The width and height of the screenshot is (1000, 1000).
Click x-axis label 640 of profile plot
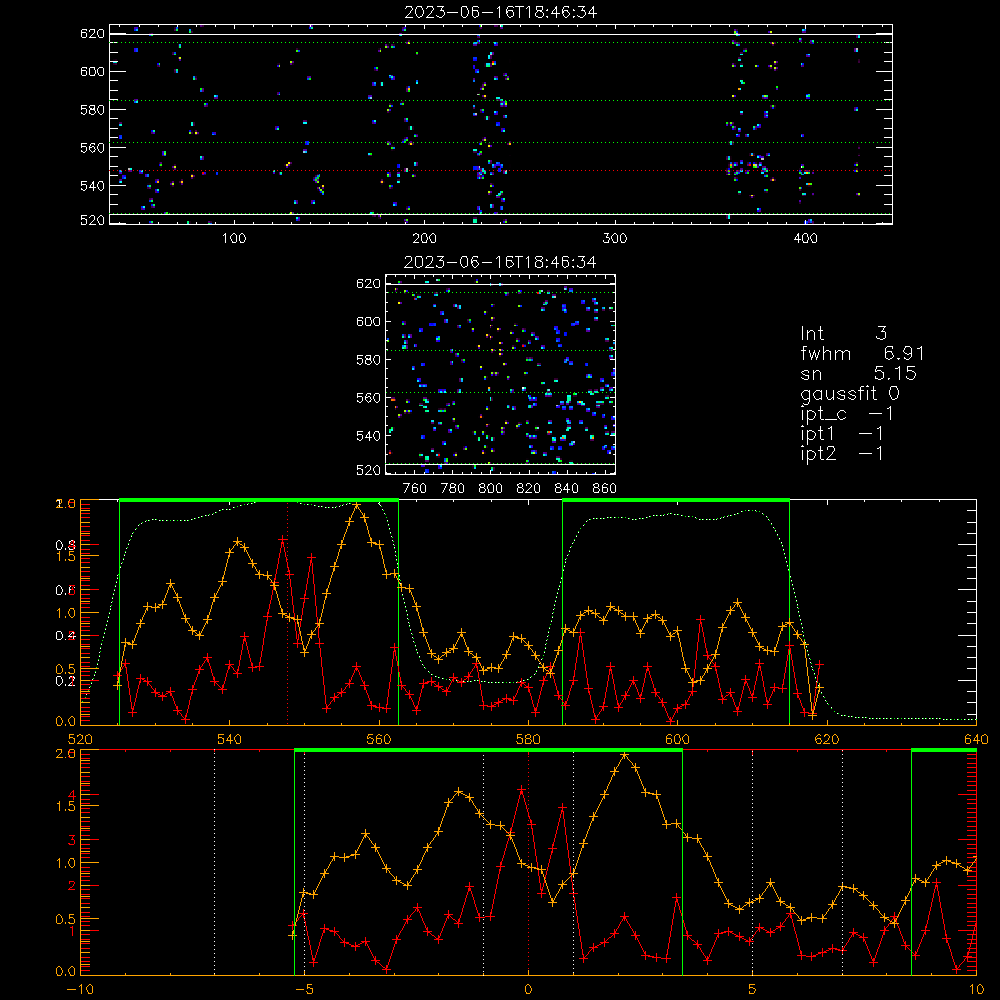point(976,739)
